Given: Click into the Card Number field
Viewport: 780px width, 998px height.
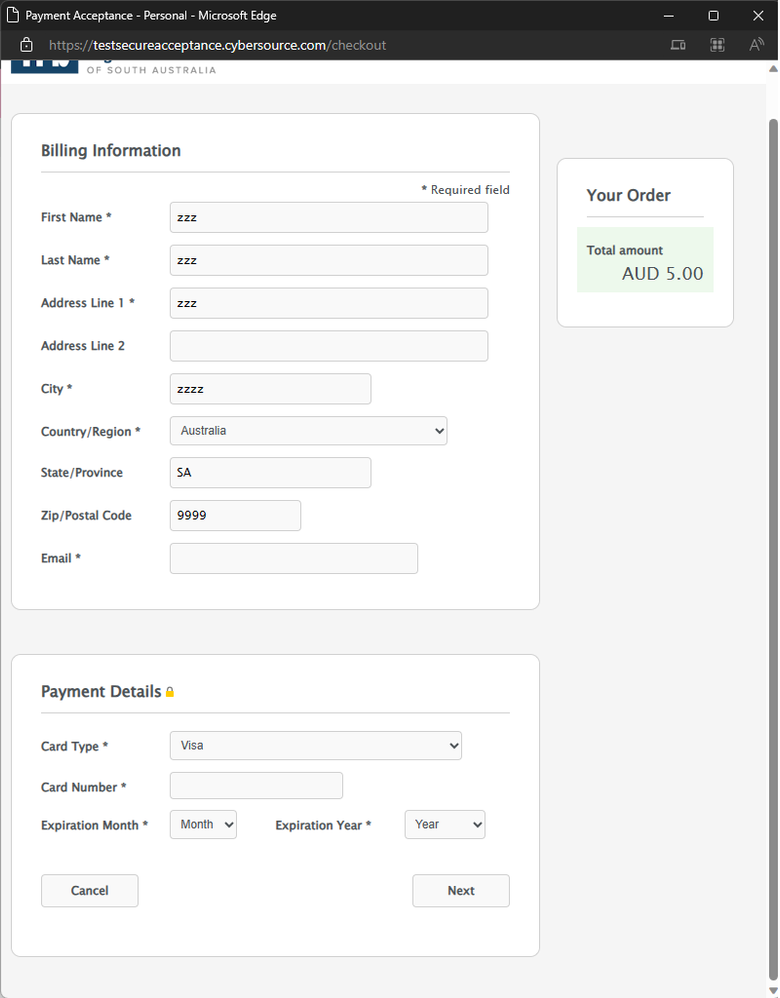Looking at the screenshot, I should pos(256,786).
